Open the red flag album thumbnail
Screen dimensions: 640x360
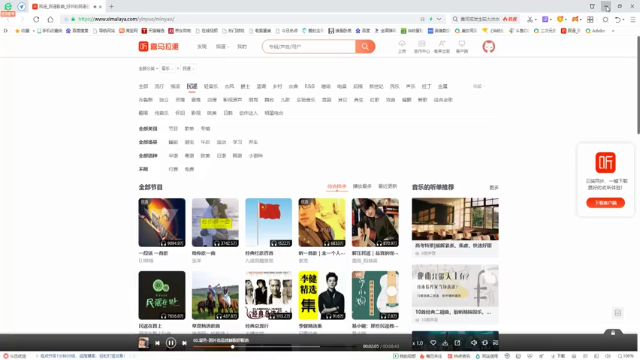point(269,222)
